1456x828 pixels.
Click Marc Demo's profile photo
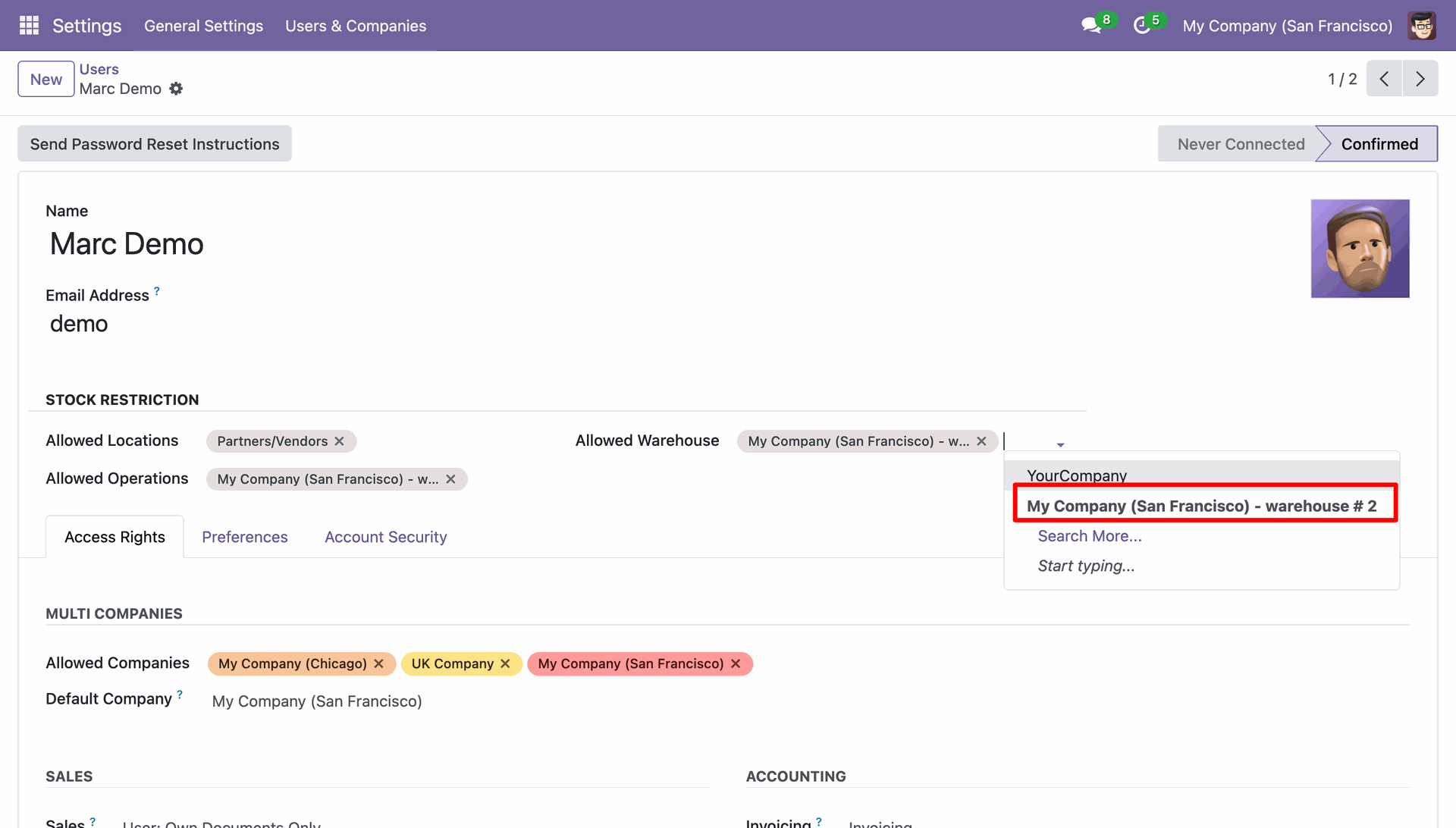click(1359, 249)
